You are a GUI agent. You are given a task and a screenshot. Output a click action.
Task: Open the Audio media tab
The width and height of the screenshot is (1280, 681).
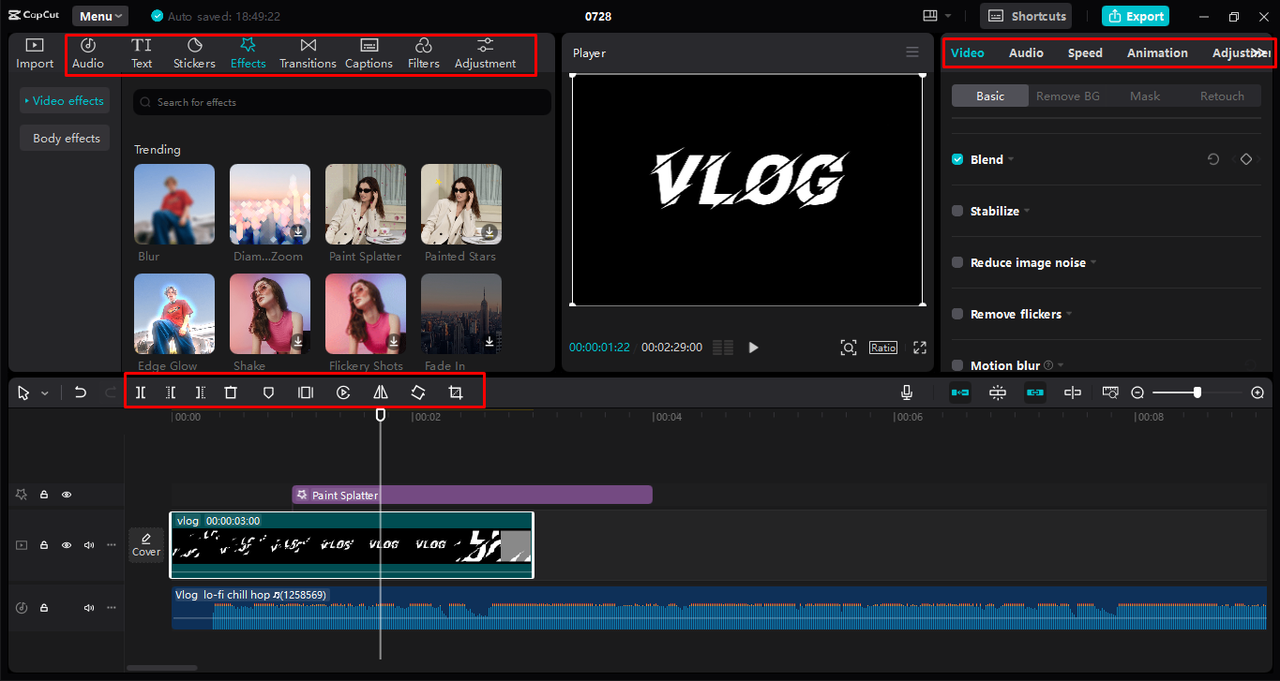[x=88, y=53]
